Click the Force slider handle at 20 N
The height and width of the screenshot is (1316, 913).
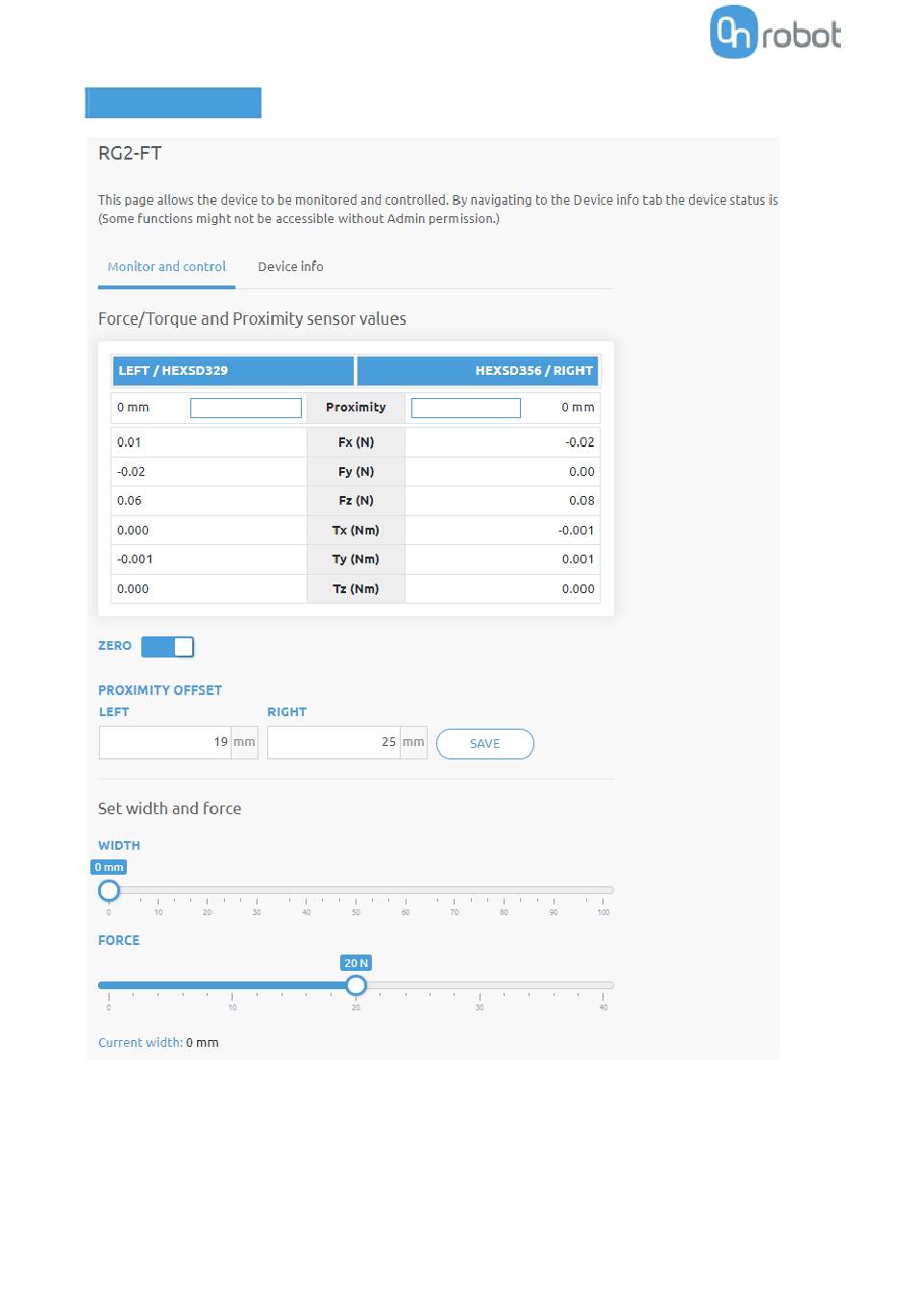pos(356,985)
